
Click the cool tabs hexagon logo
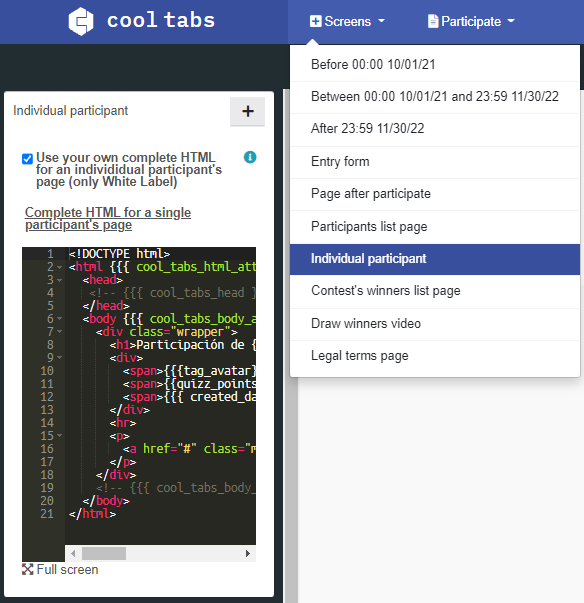[81, 21]
